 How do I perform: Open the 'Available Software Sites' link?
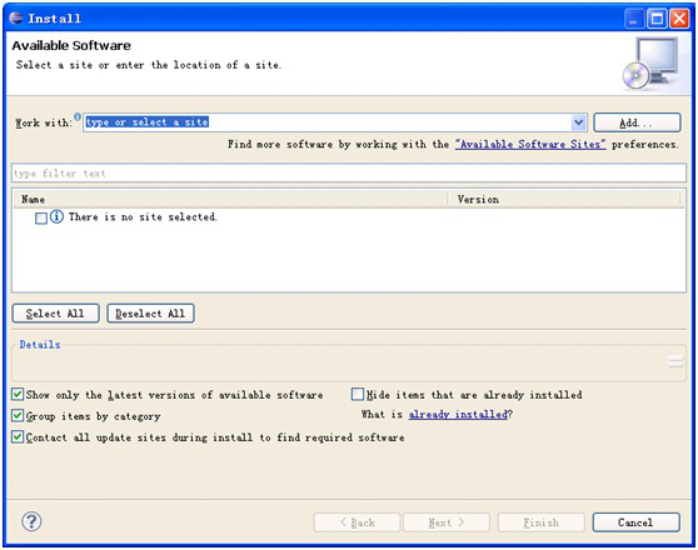530,144
